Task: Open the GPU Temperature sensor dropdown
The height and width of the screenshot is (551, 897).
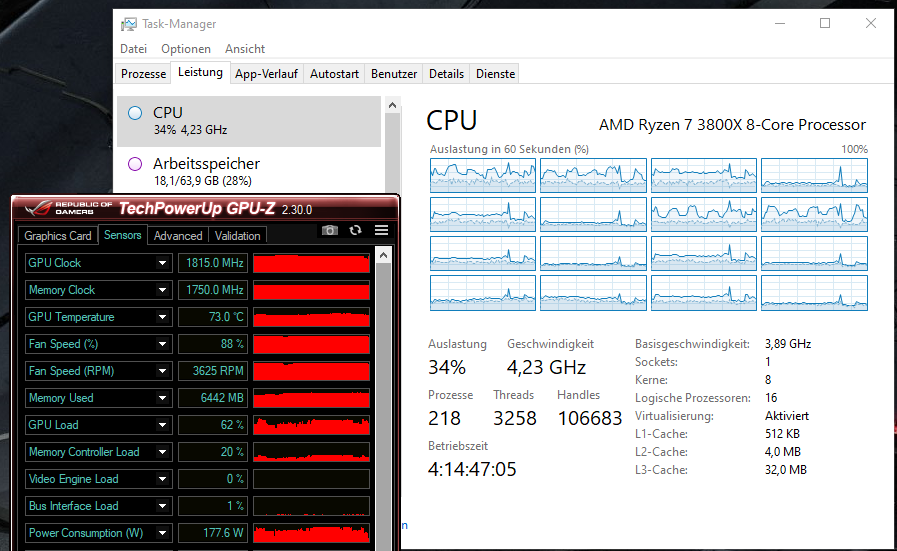Action: [162, 317]
